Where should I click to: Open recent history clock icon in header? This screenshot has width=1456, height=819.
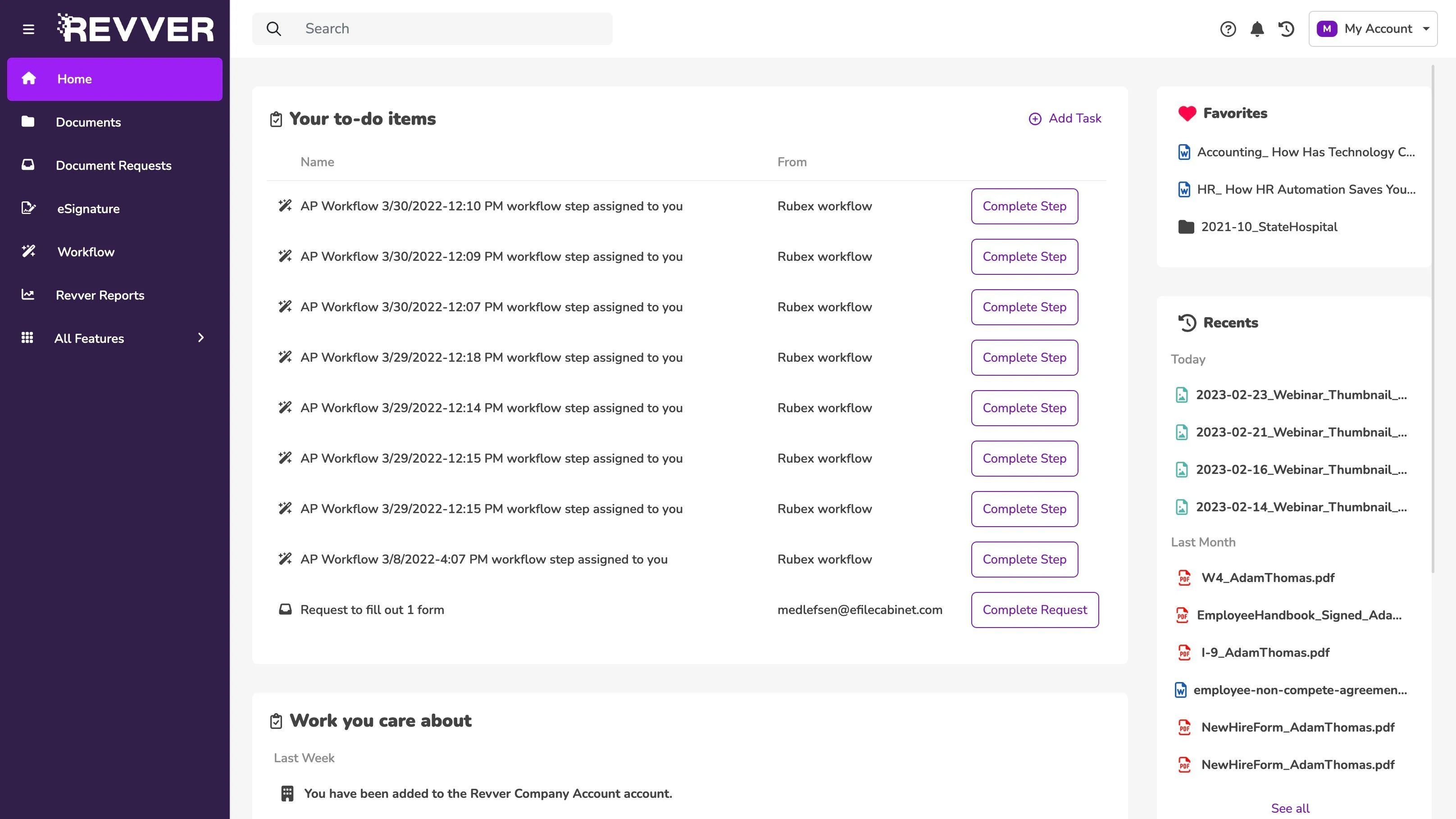[x=1287, y=29]
